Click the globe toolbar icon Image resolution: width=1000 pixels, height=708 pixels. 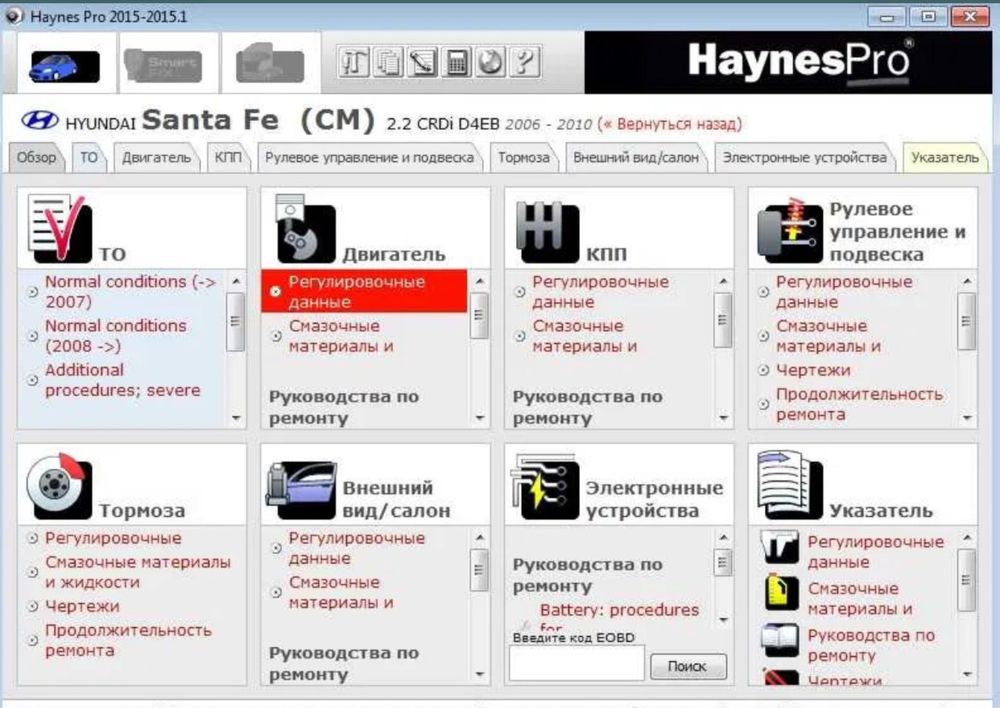point(490,63)
